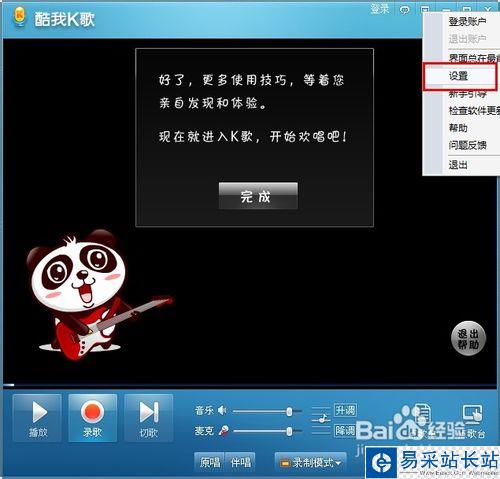Toggle 界面总在最前 always-on-top option
Image resolution: width=500 pixels, height=479 pixels.
(x=474, y=58)
